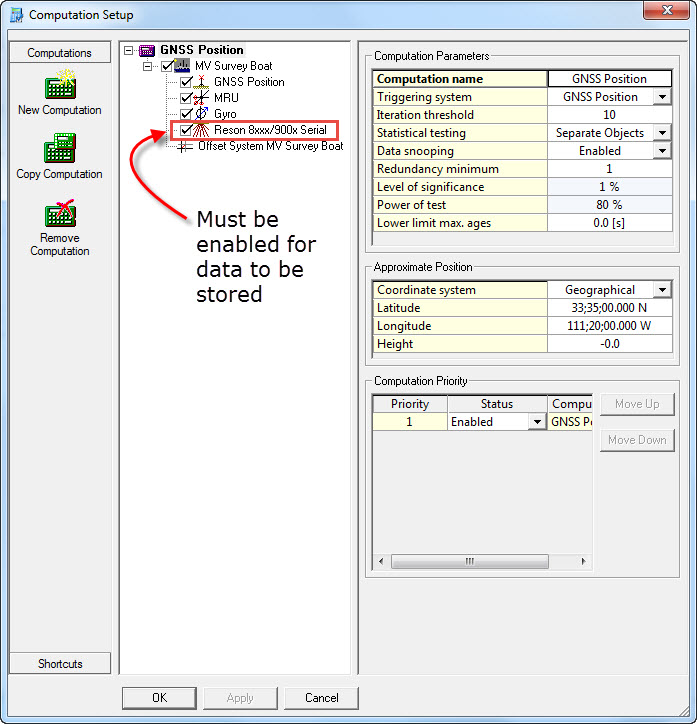Click the Iteration threshold value 10
The width and height of the screenshot is (697, 724).
click(x=609, y=115)
